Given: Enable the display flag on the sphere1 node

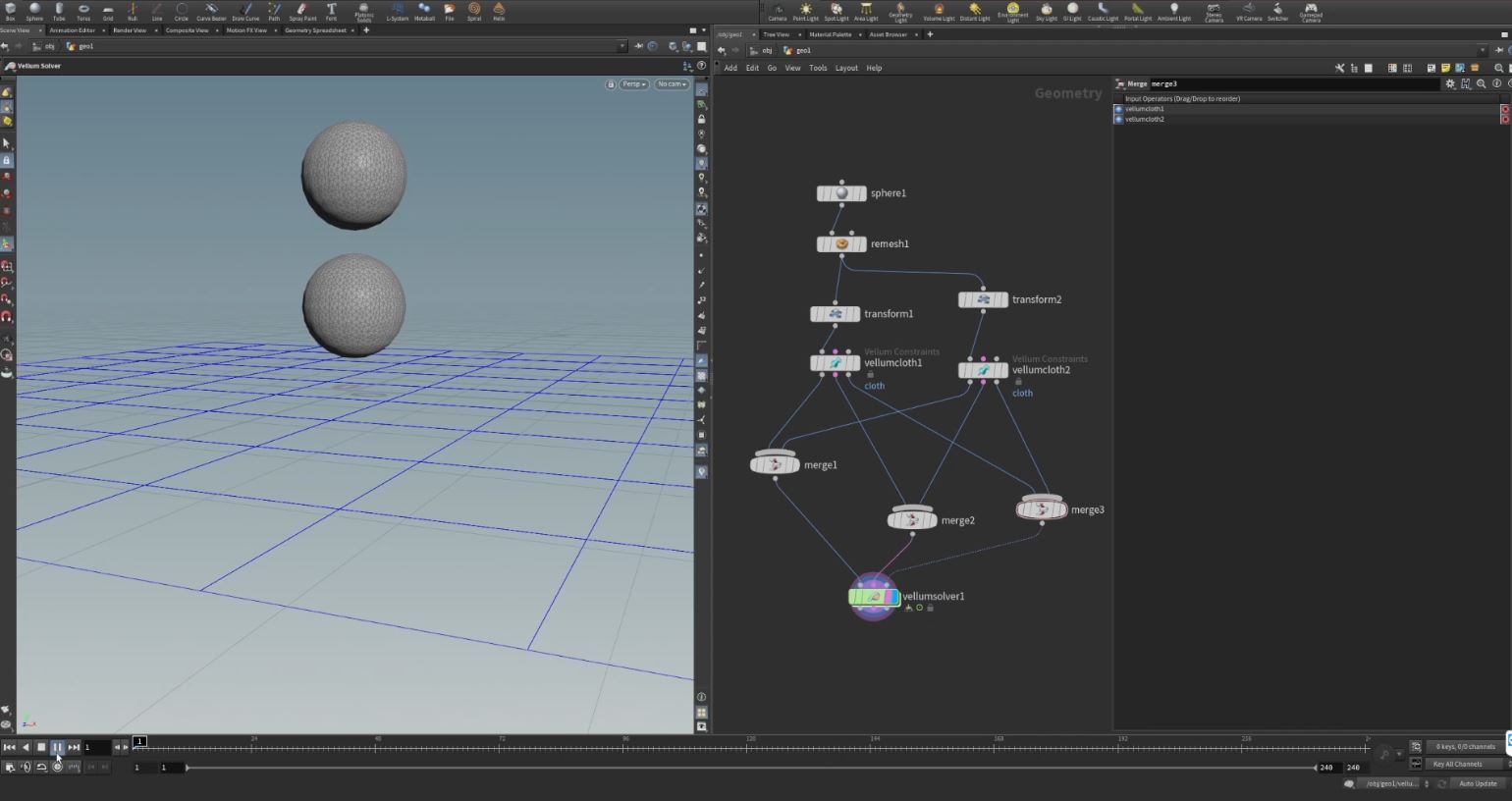Looking at the screenshot, I should (x=862, y=193).
